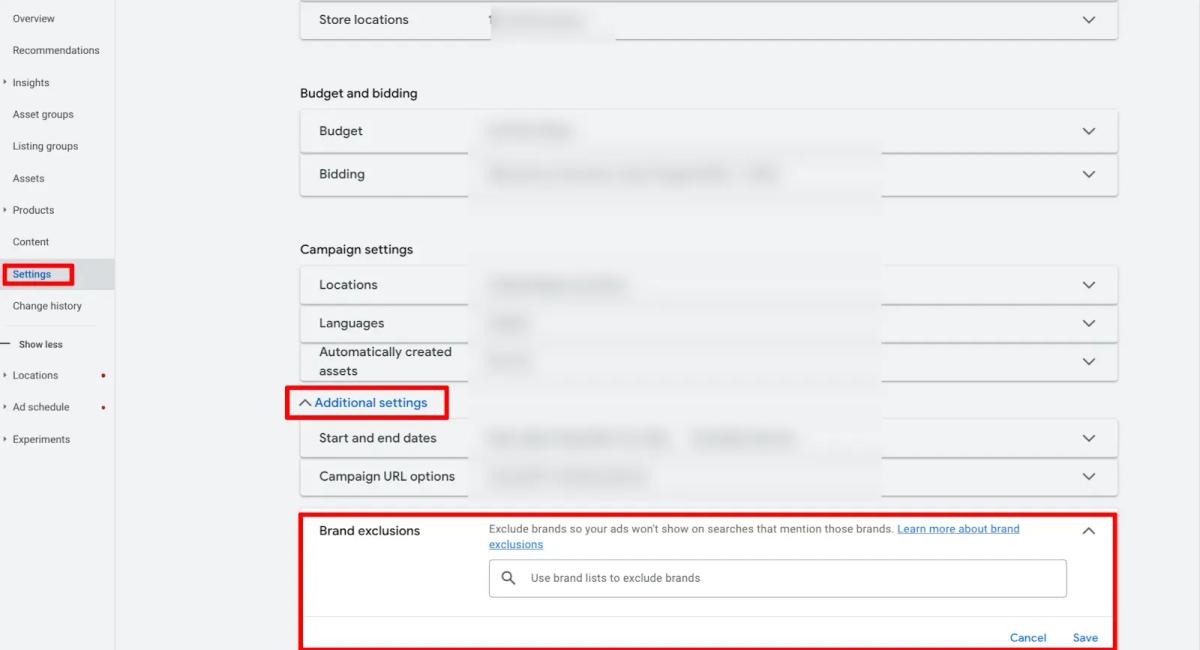Expand Start and end dates chevron

click(x=1089, y=438)
